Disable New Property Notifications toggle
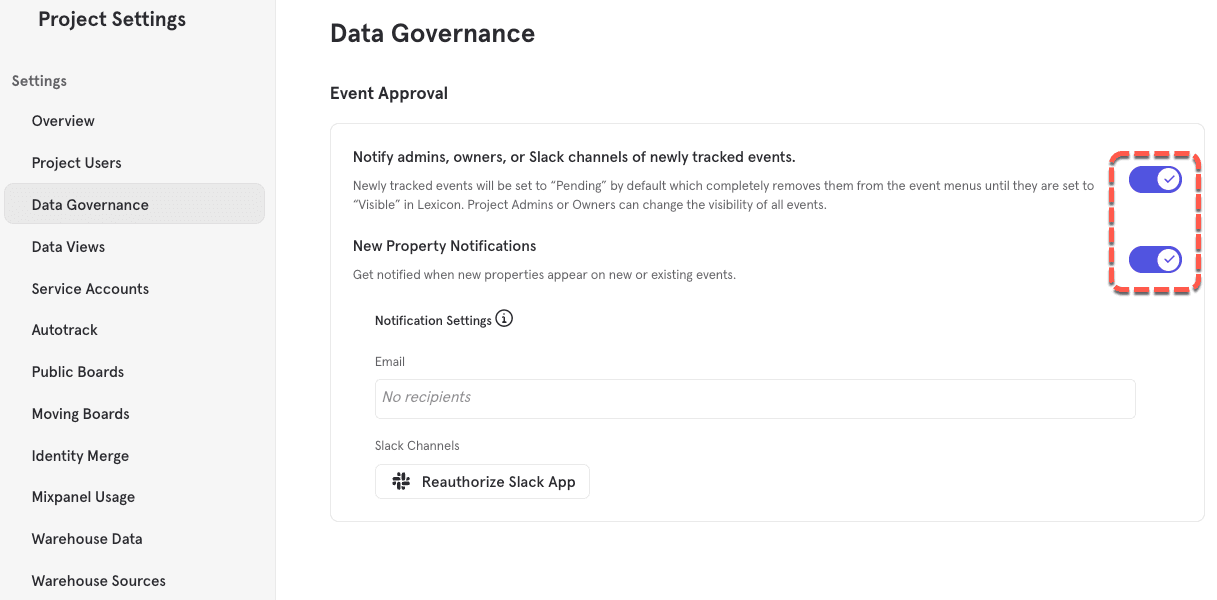 tap(1155, 259)
